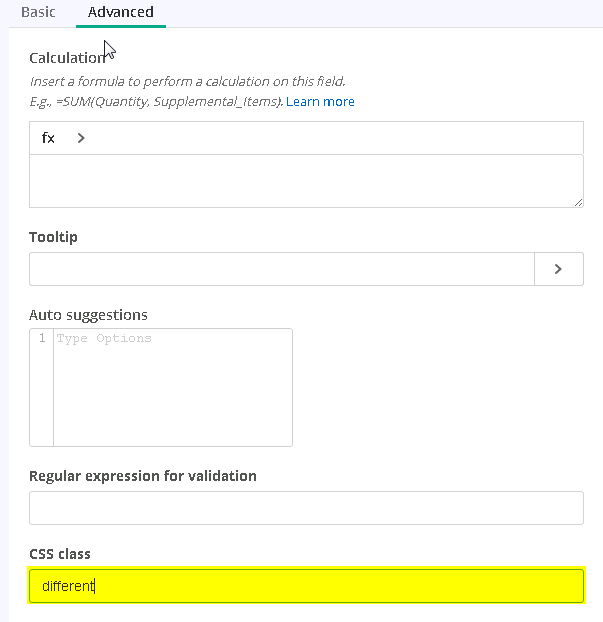Open the Learn more link
Image resolution: width=603 pixels, height=622 pixels.
320,102
